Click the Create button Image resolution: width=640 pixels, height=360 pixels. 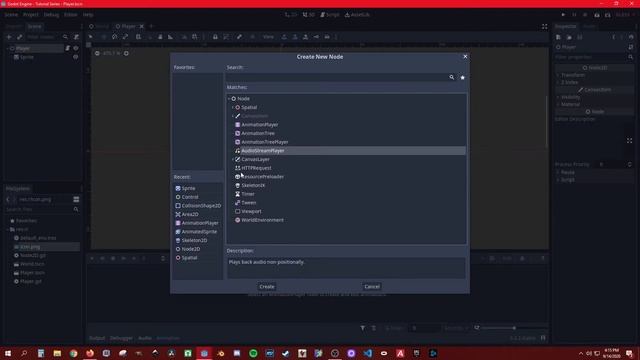click(267, 287)
